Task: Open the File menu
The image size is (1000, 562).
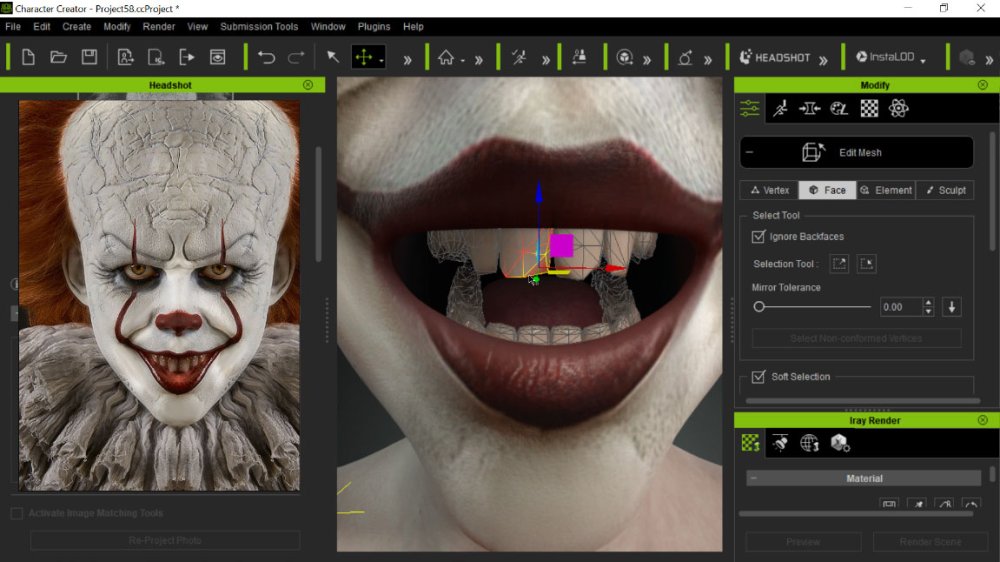Action: (13, 27)
